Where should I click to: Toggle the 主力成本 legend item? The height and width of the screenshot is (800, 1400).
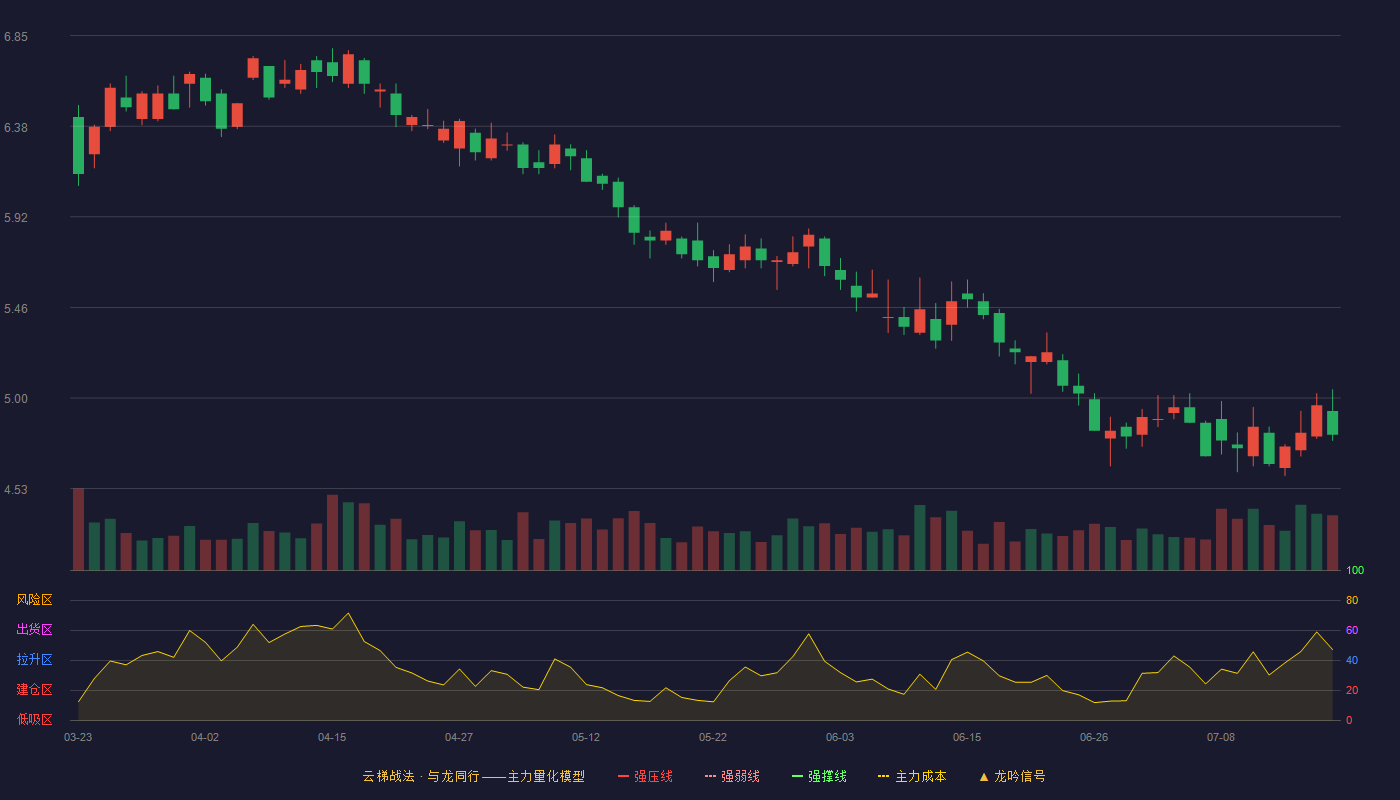(912, 776)
